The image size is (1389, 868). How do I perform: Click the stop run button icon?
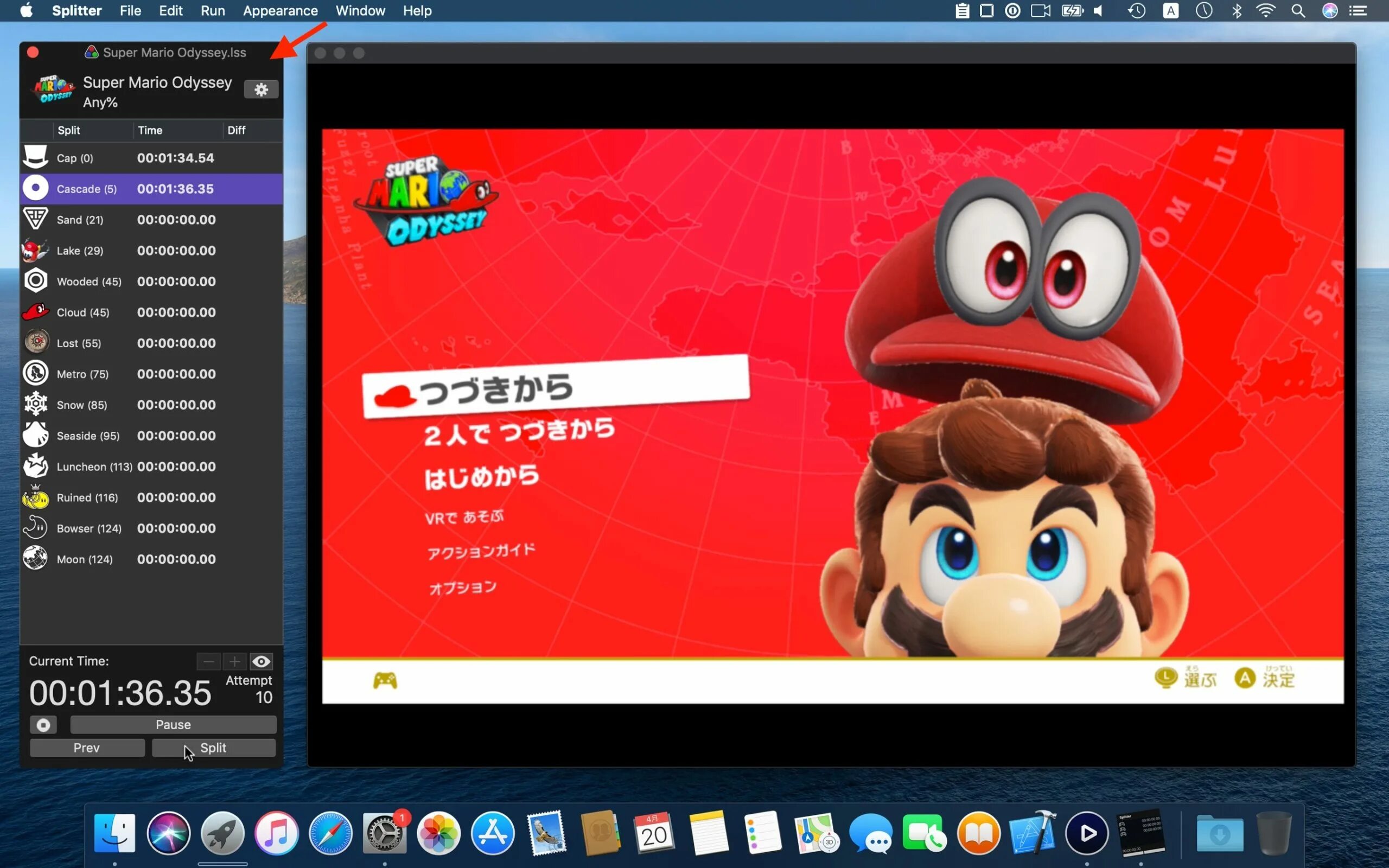[x=43, y=724]
